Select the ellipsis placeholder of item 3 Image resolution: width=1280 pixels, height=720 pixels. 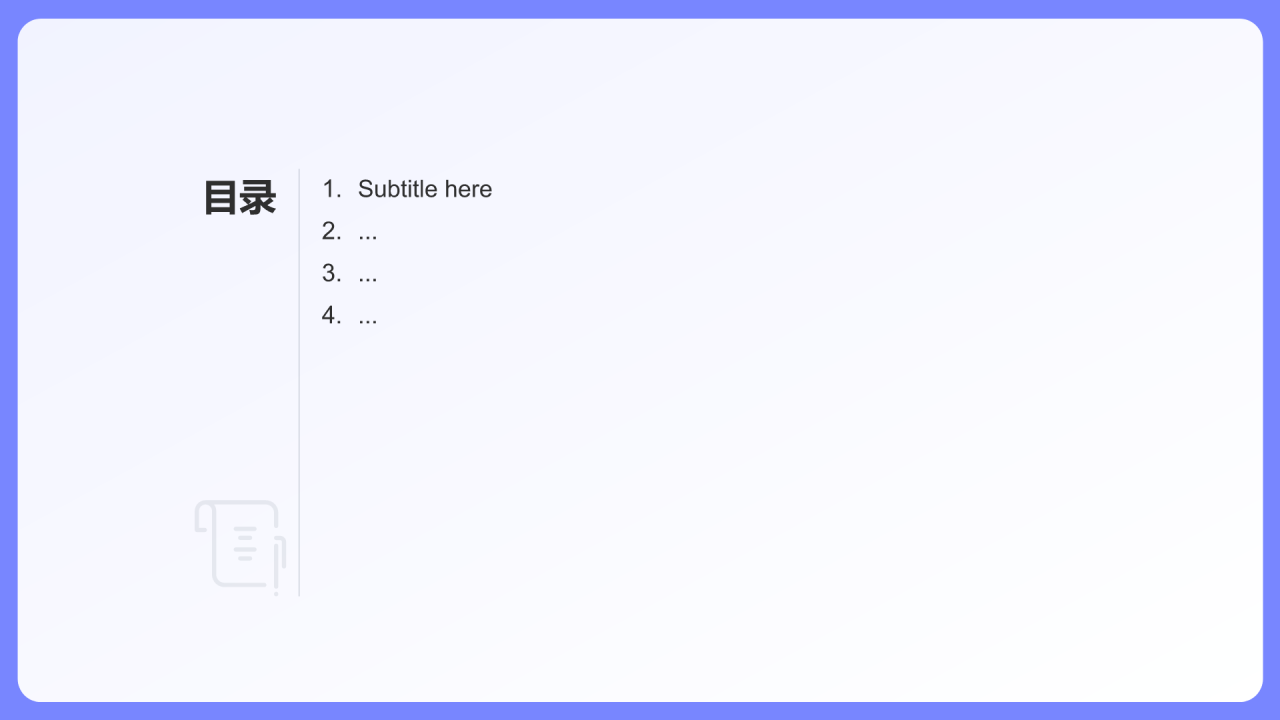coord(368,280)
